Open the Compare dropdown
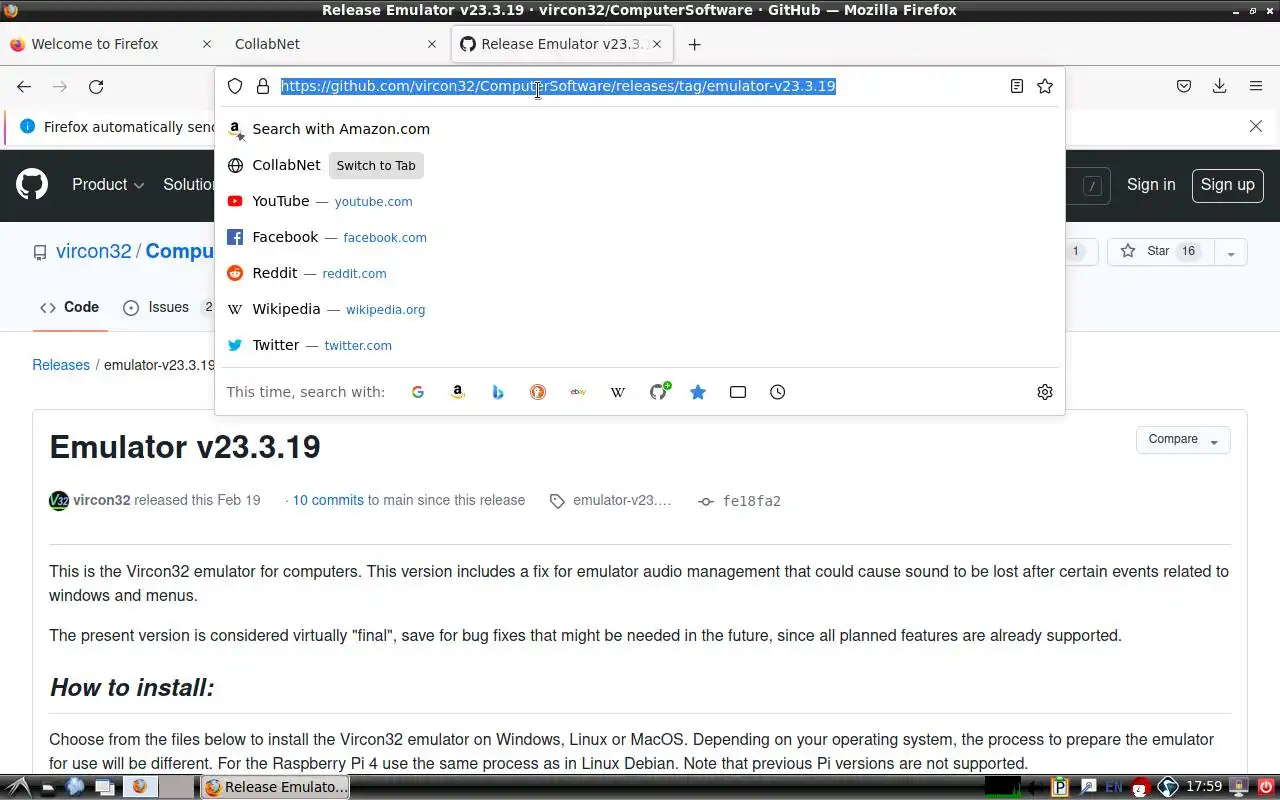The height and width of the screenshot is (800, 1280). [1183, 440]
